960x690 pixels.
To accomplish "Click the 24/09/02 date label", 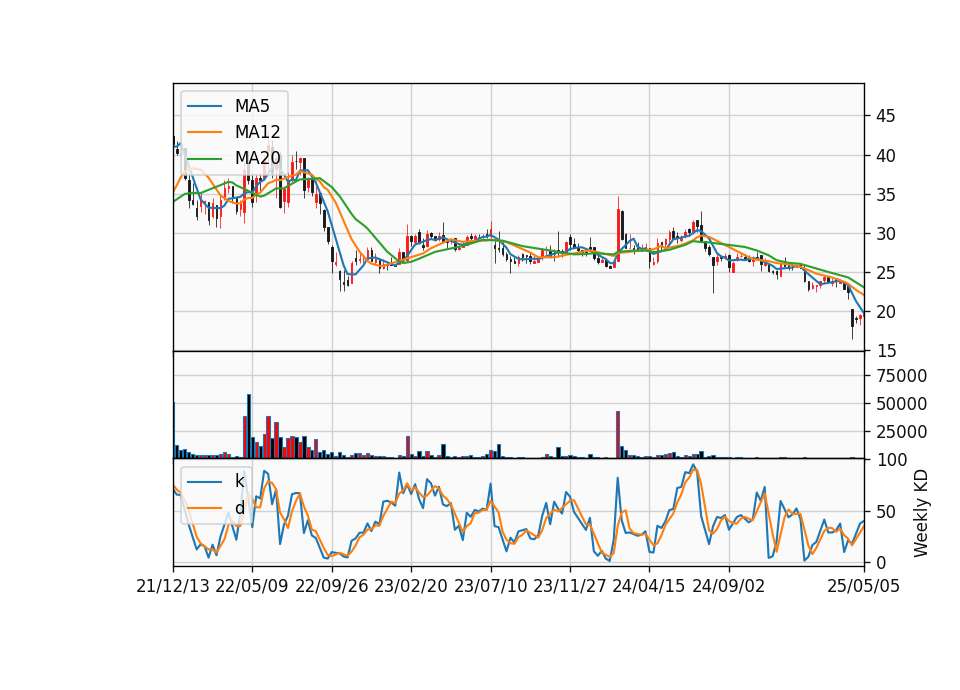I will (x=729, y=586).
